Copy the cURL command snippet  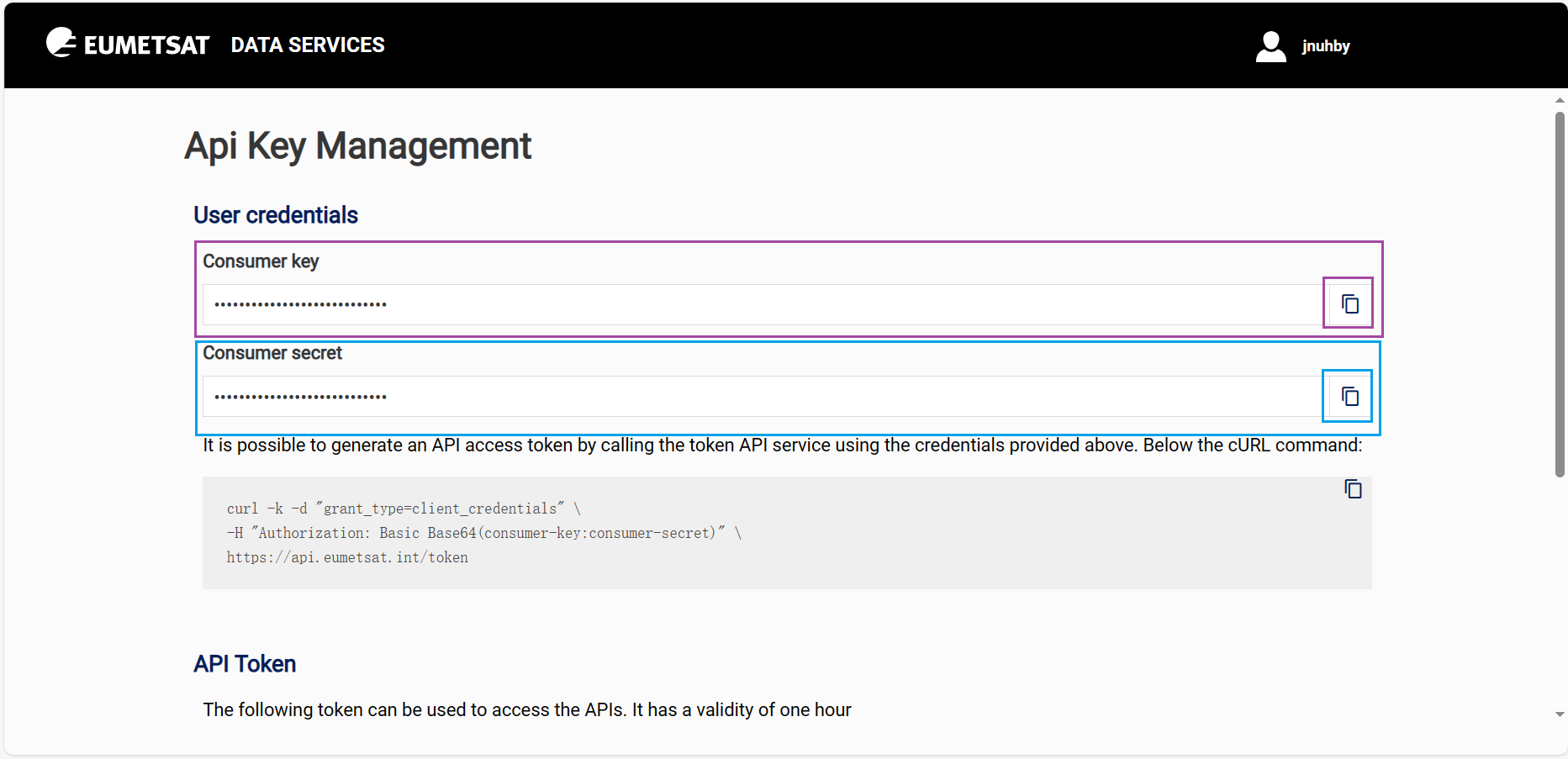click(x=1353, y=488)
